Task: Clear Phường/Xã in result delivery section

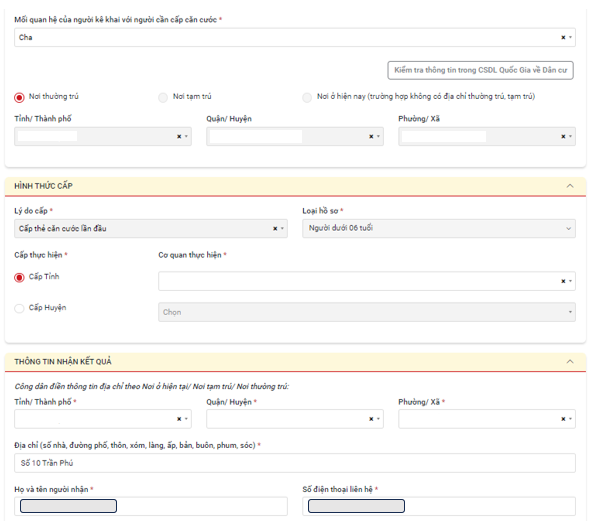Action: [x=563, y=419]
